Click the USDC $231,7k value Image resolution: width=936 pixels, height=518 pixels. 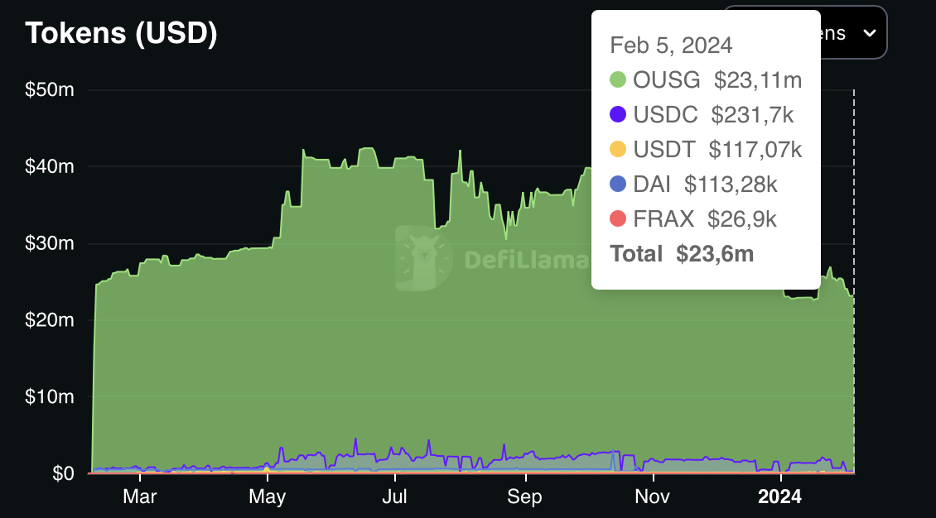tap(752, 114)
